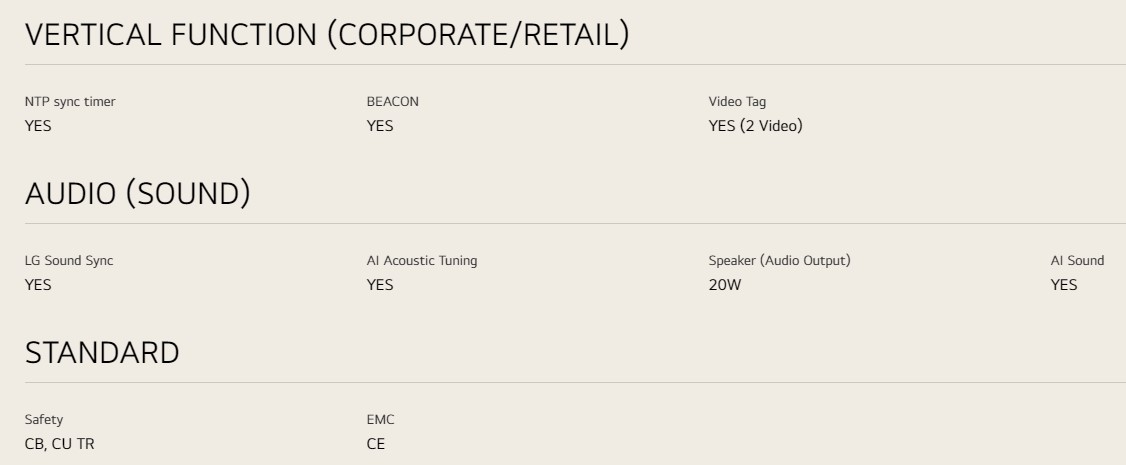The width and height of the screenshot is (1126, 465).
Task: Click the CB, CU TR safety value
Action: [60, 444]
